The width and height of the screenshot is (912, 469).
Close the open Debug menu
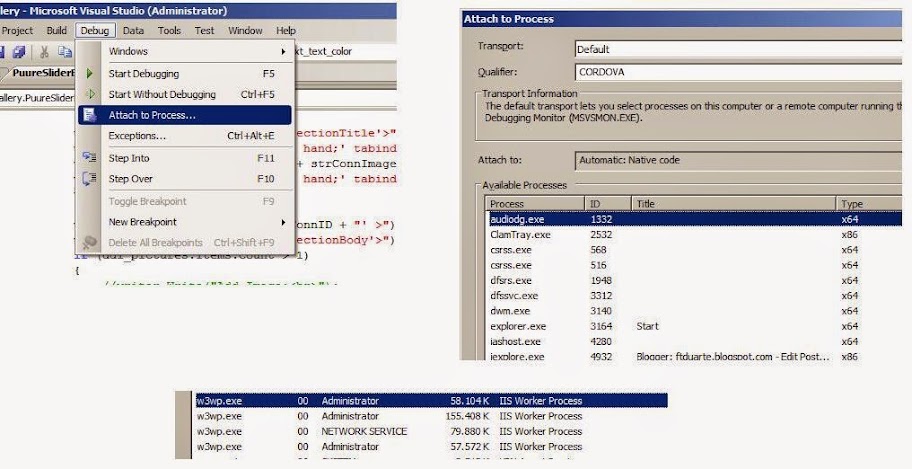tap(95, 30)
